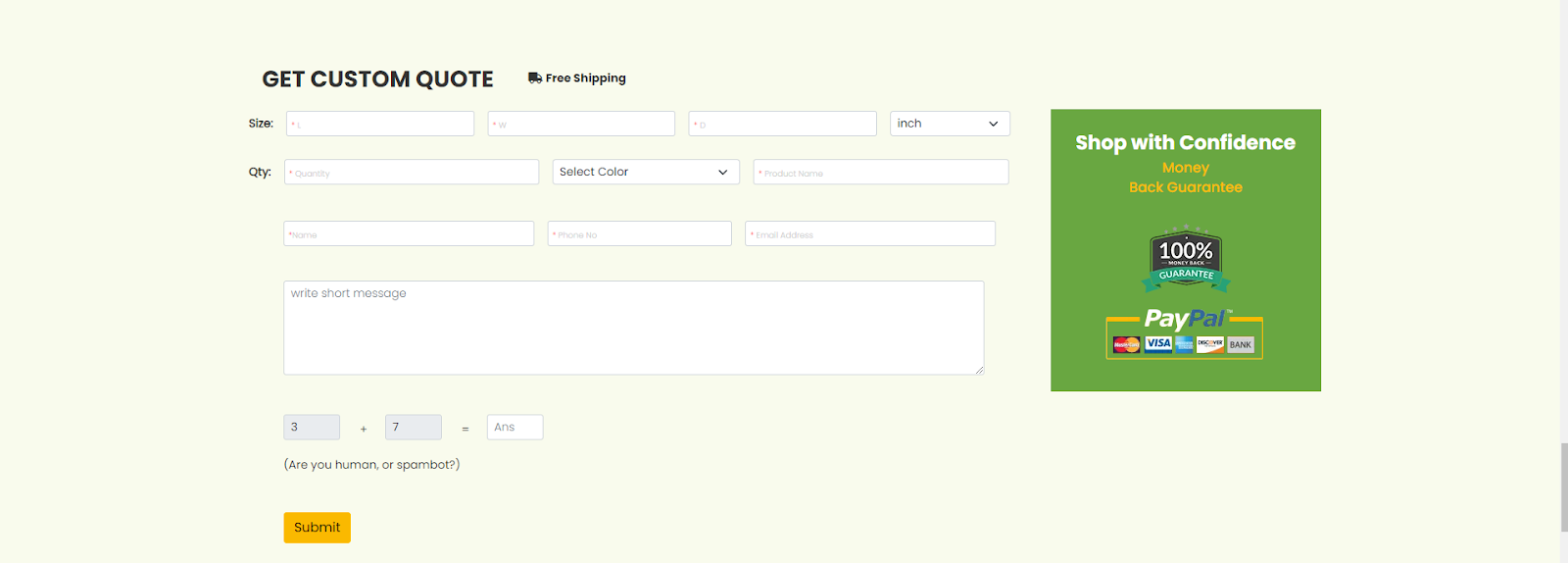This screenshot has width=1568, height=563.
Task: Click into the Product Name field
Action: [881, 172]
